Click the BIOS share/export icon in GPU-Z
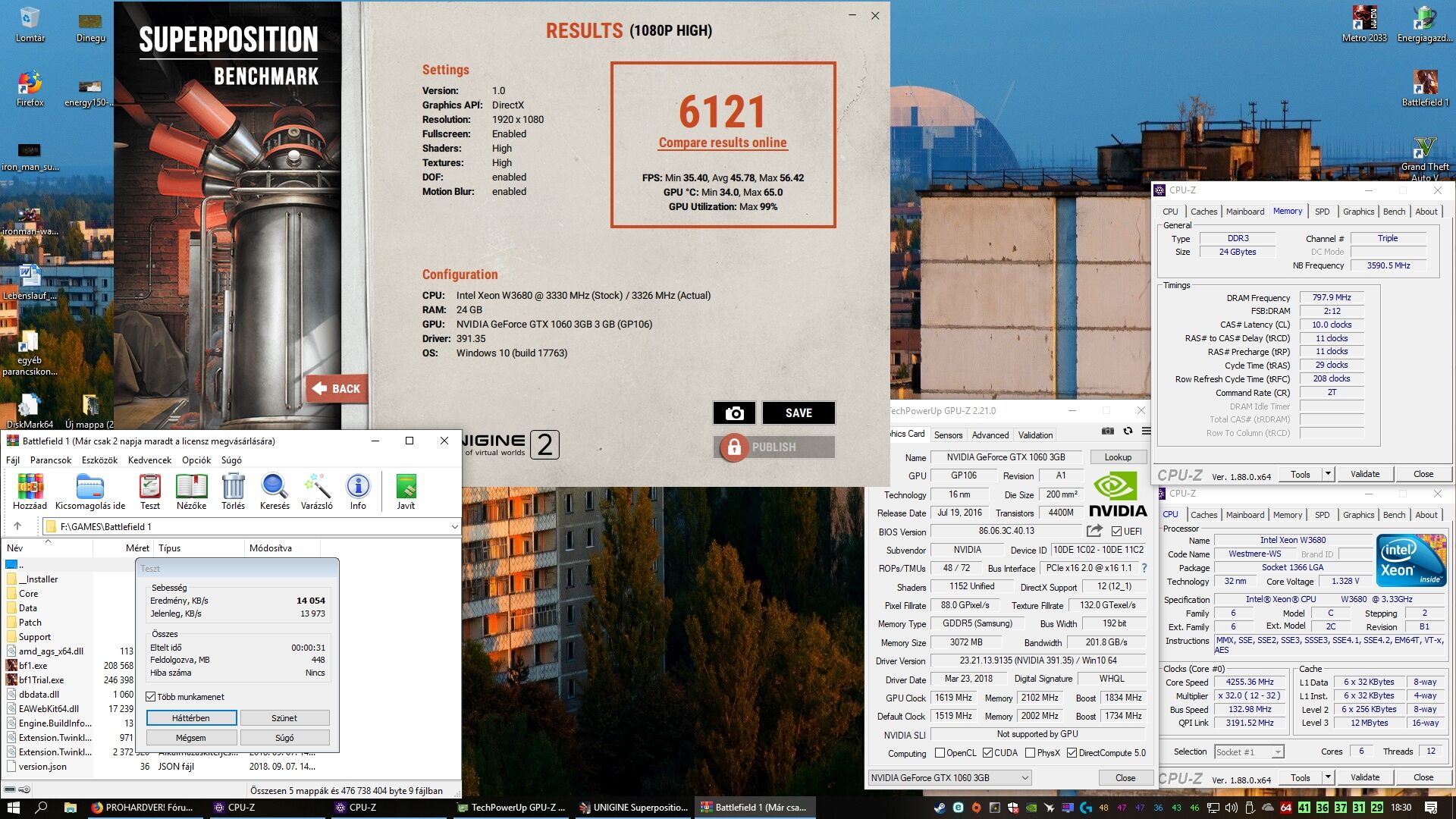 tap(1094, 531)
